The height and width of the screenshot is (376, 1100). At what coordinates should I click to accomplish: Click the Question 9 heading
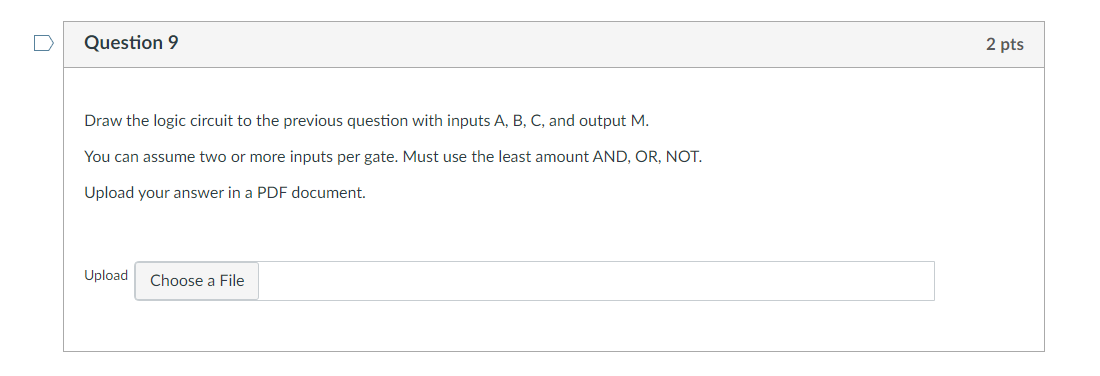pyautogui.click(x=131, y=43)
